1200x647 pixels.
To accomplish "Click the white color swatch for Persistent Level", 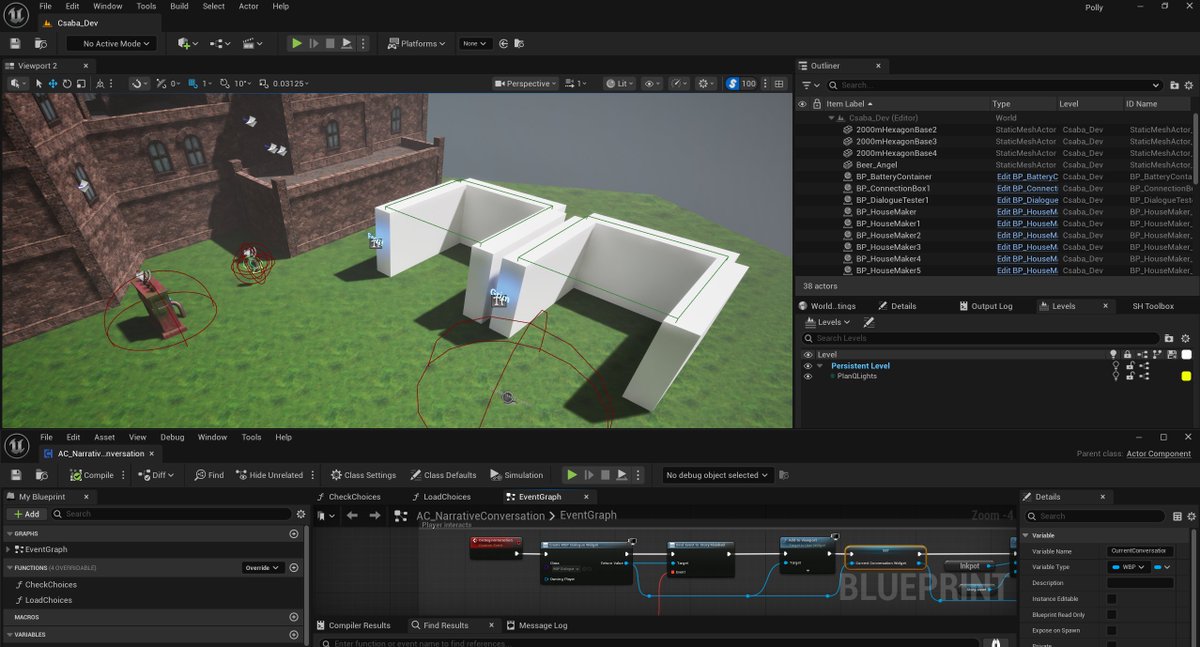I will pyautogui.click(x=1187, y=354).
